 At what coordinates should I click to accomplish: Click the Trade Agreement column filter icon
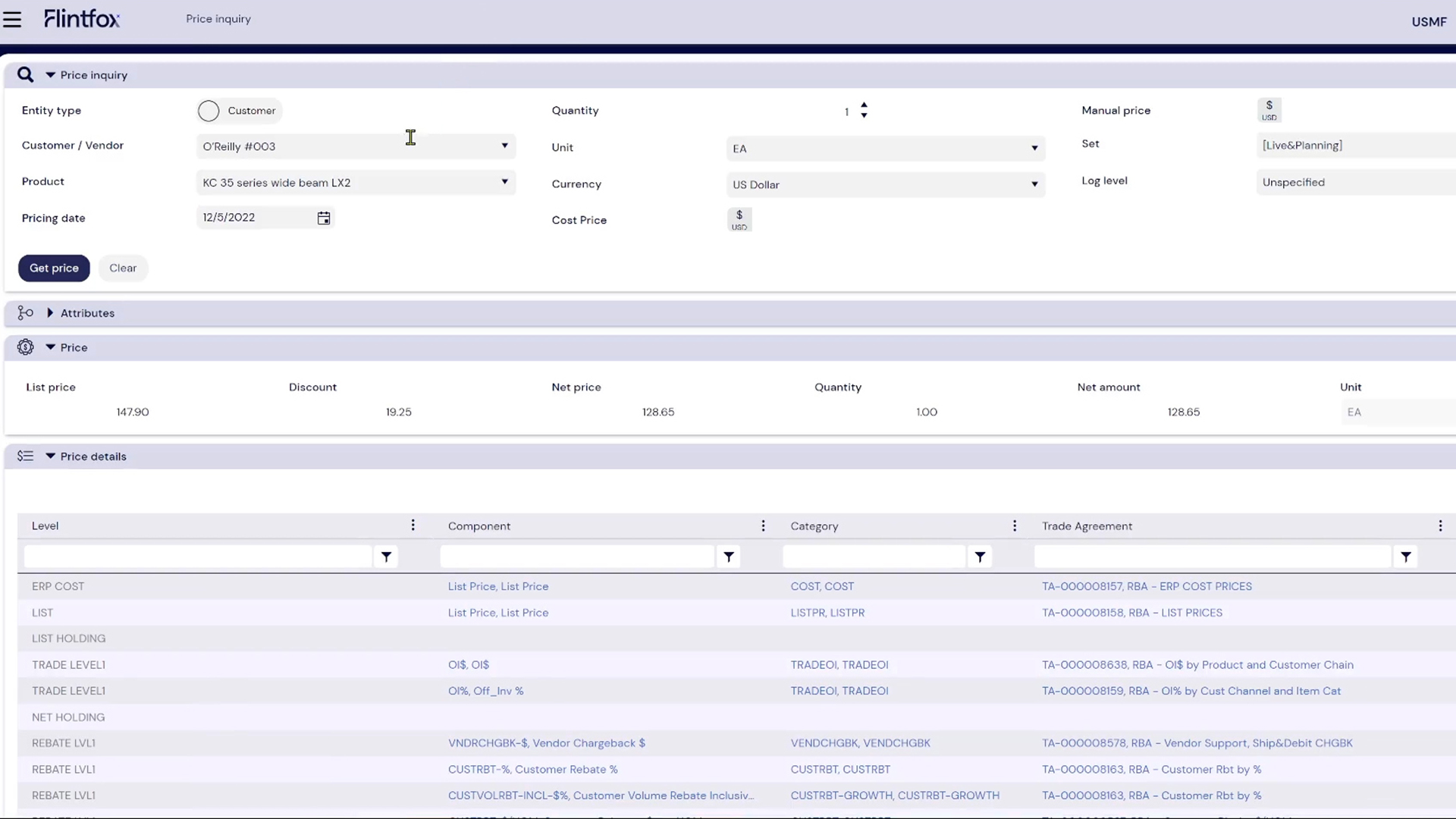pos(1406,557)
